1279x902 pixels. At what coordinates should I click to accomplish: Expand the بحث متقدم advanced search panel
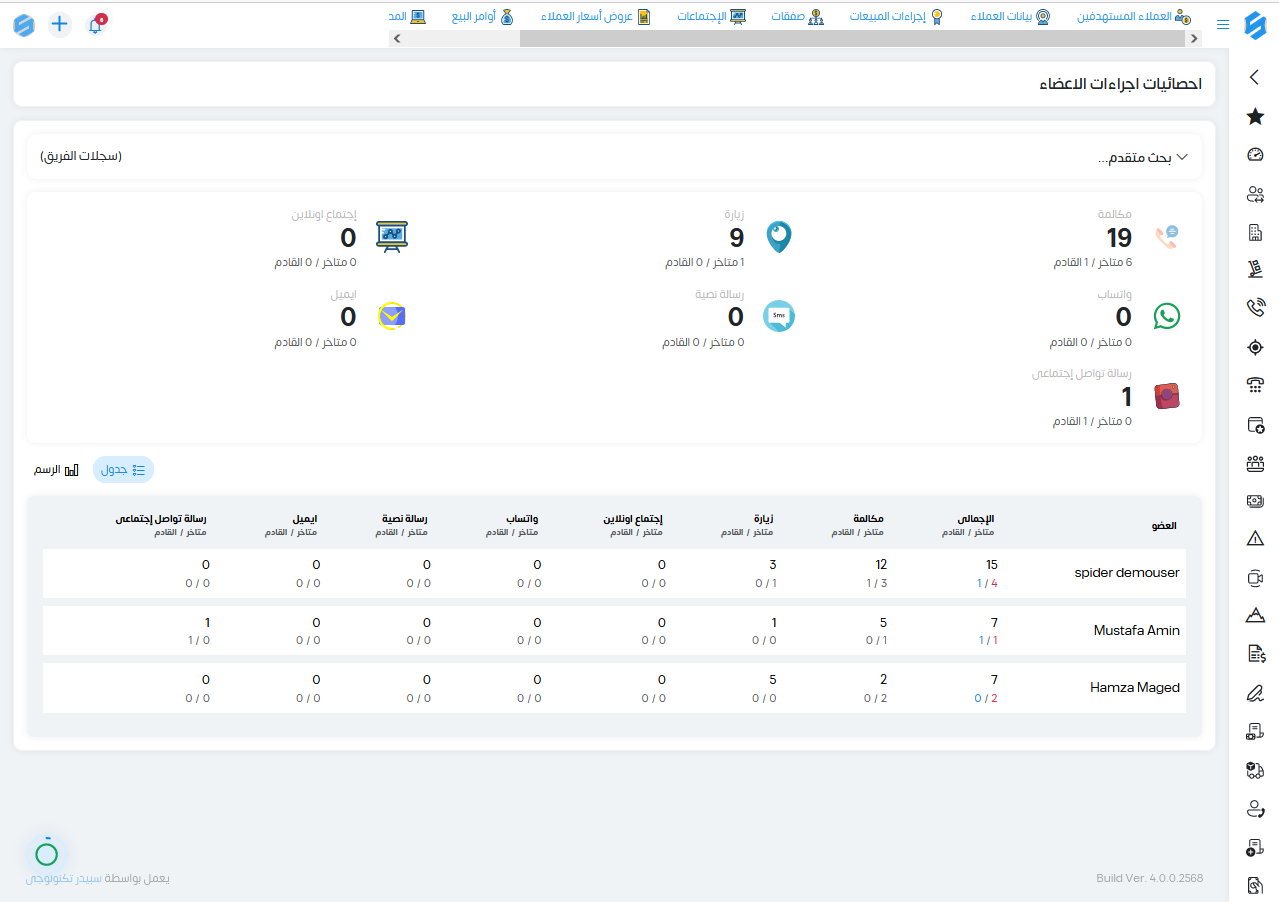coord(1142,158)
